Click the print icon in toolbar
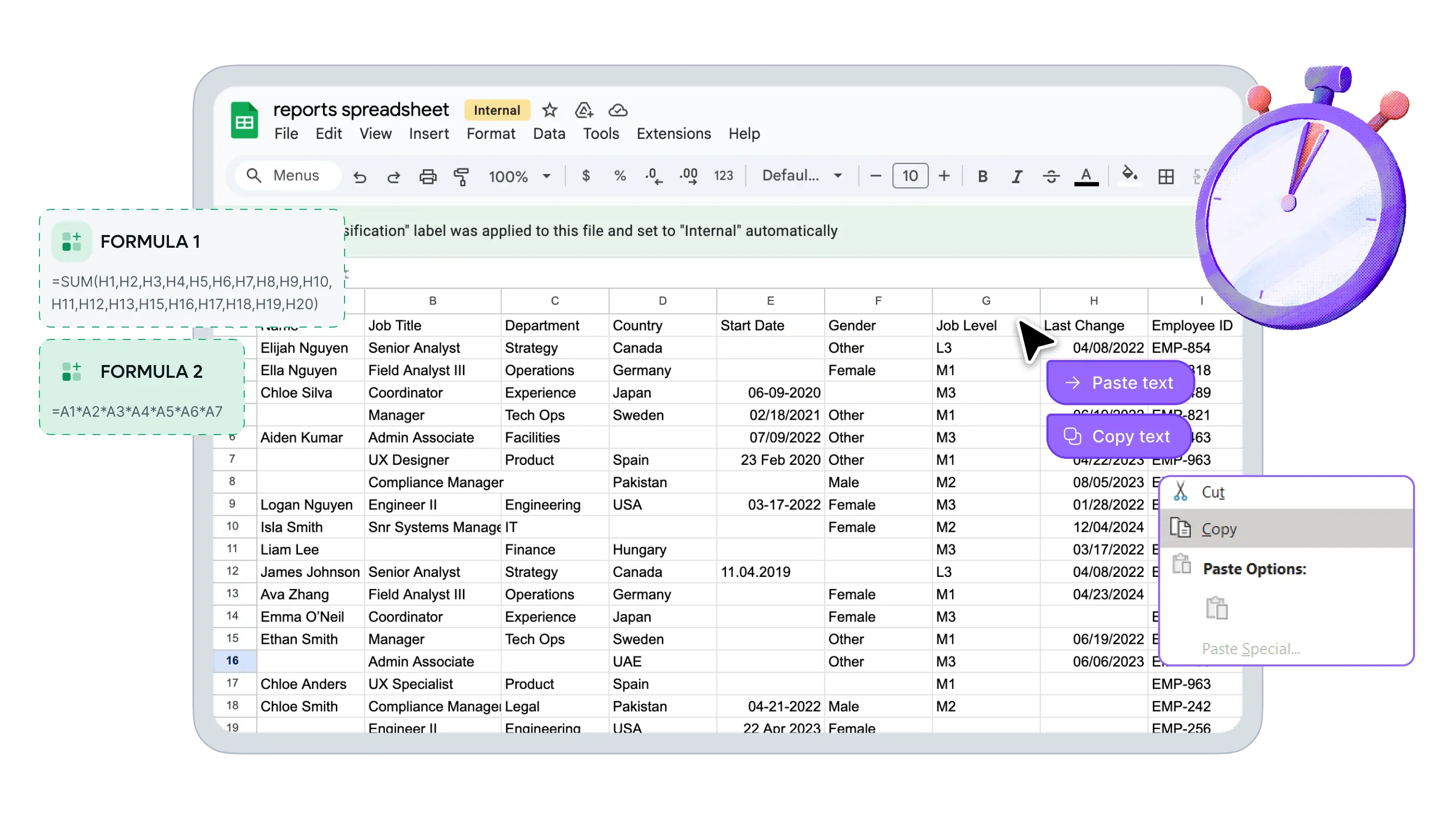This screenshot has width=1456, height=819. (428, 177)
